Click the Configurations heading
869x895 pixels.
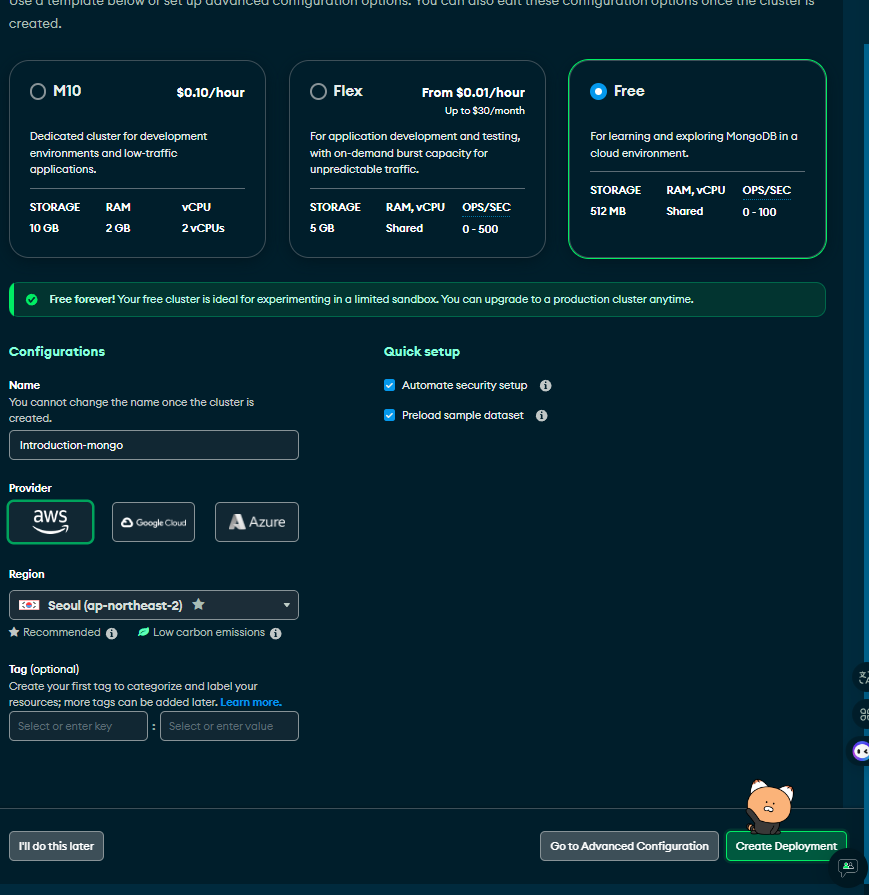(x=57, y=352)
